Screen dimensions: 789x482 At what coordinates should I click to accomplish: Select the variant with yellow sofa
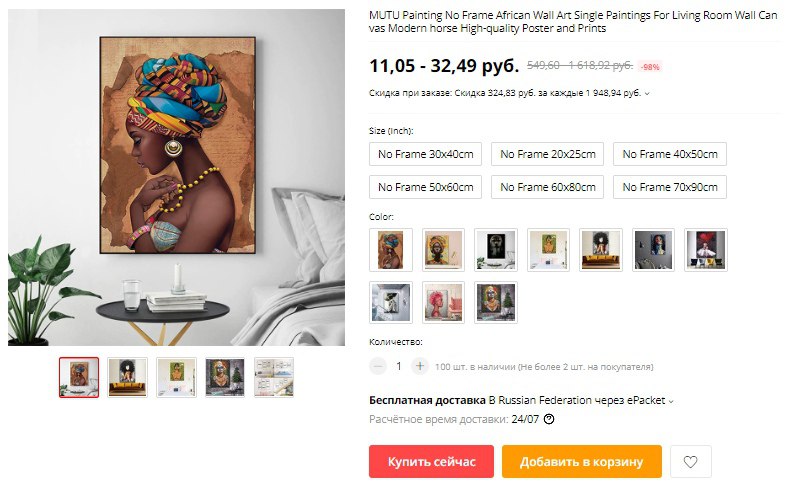pos(601,250)
